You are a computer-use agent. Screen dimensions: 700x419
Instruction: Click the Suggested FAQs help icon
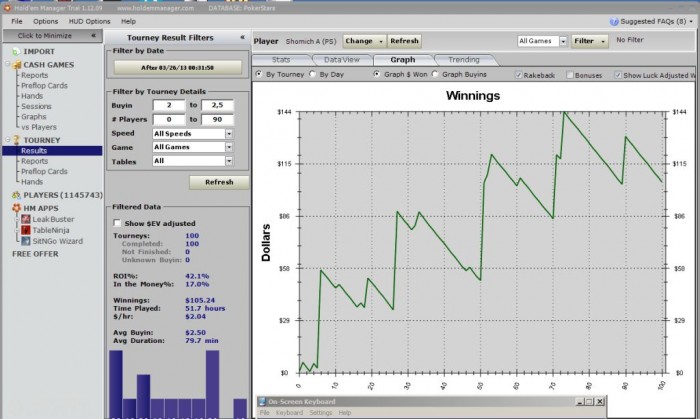(614, 21)
